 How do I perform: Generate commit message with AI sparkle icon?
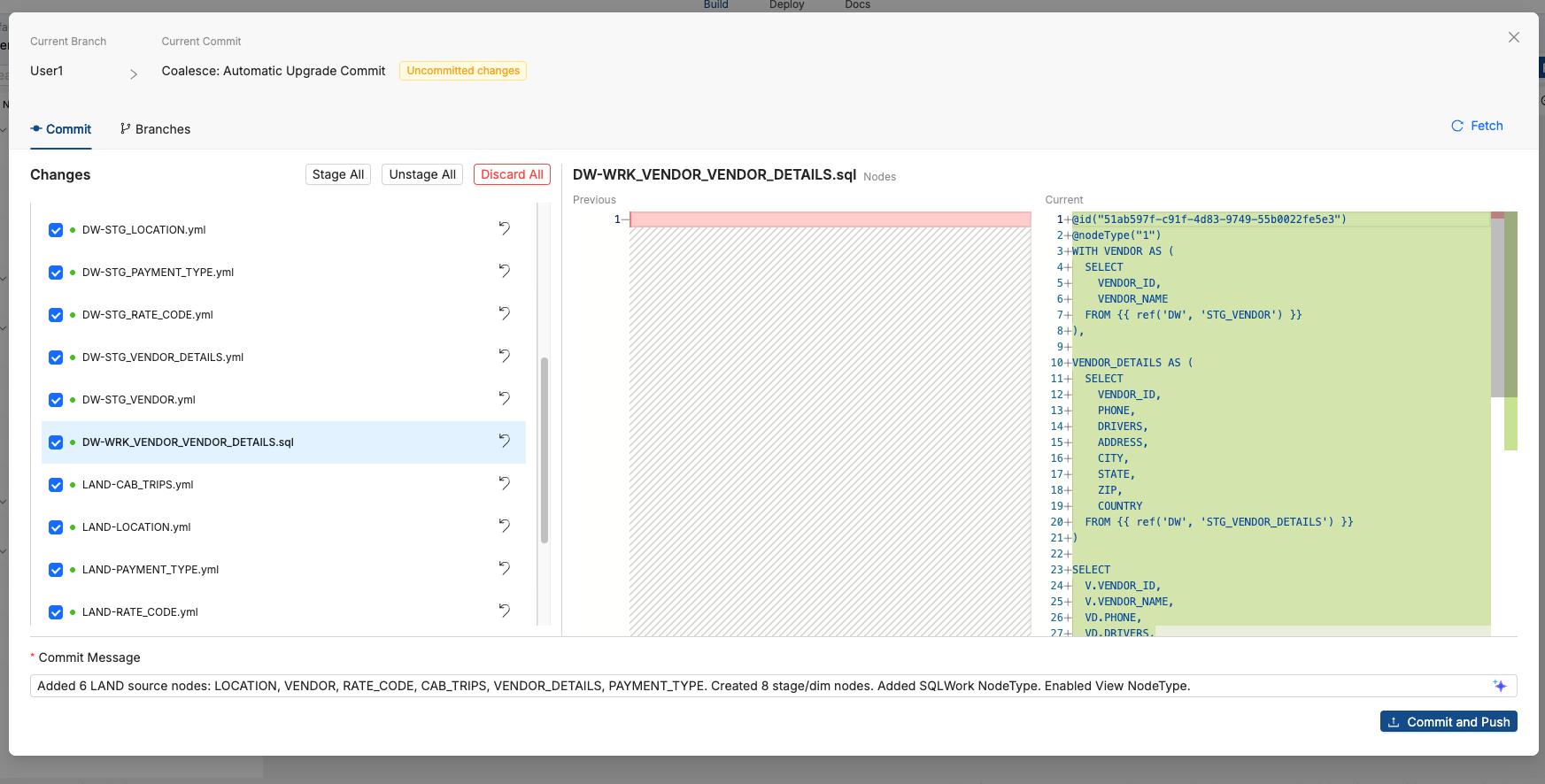pyautogui.click(x=1500, y=686)
